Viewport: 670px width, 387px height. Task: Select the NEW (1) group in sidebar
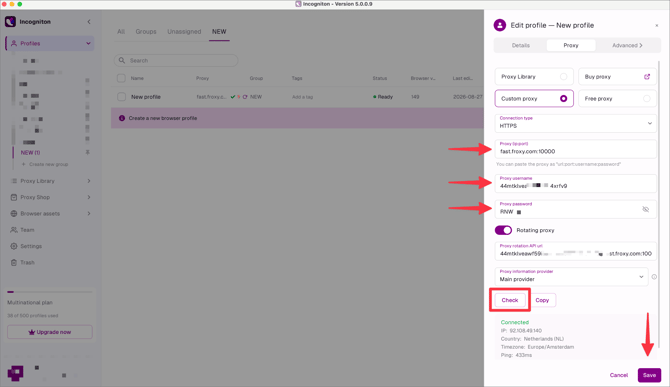30,152
